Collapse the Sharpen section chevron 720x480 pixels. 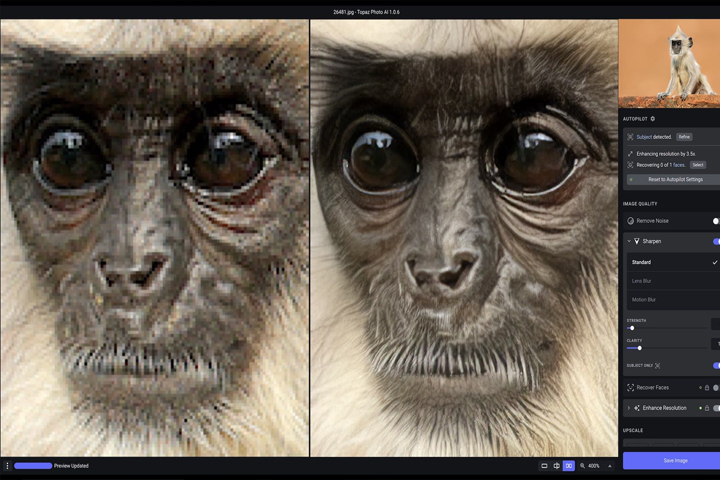[629, 241]
